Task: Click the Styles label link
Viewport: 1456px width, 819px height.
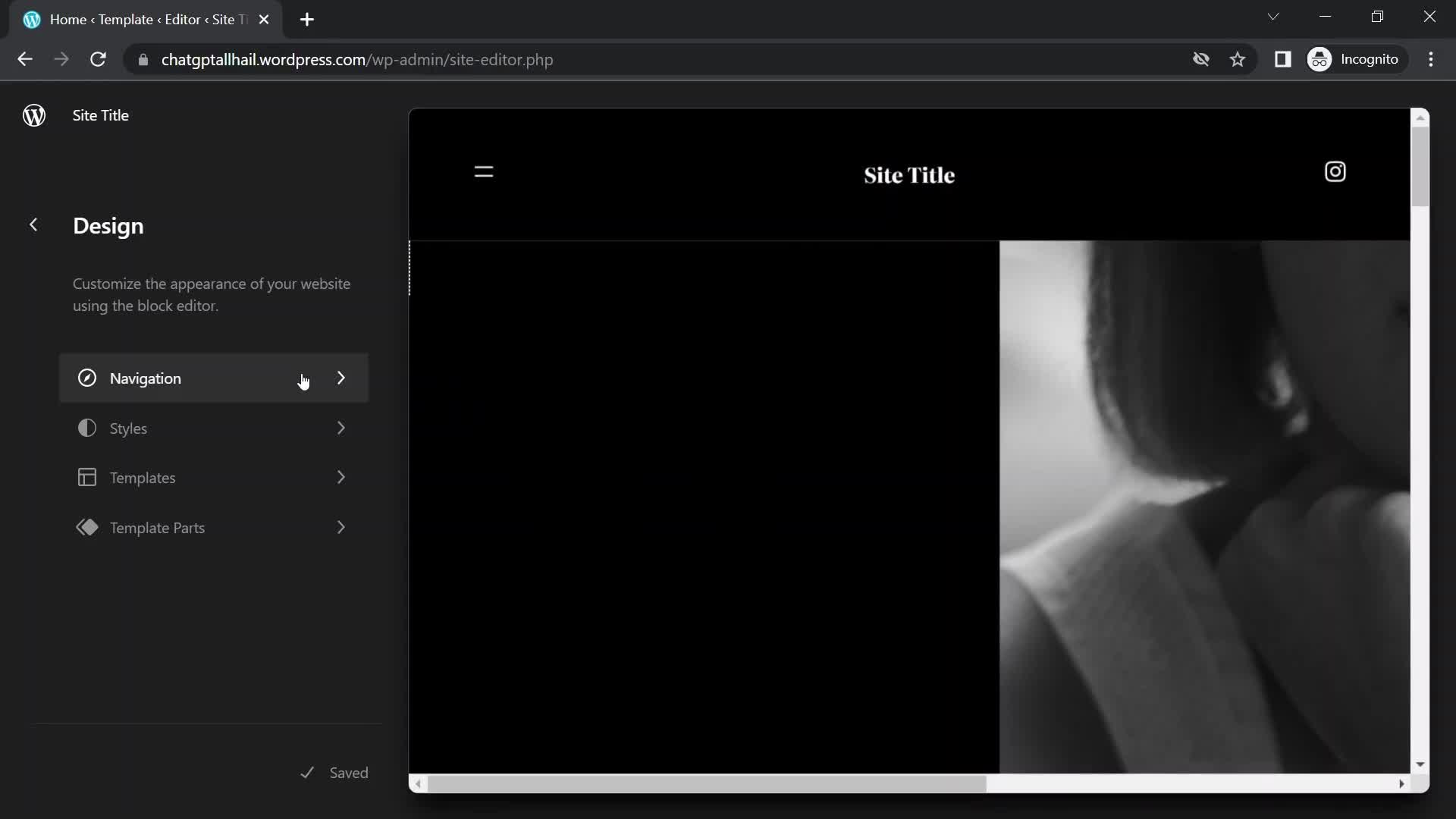Action: point(128,428)
